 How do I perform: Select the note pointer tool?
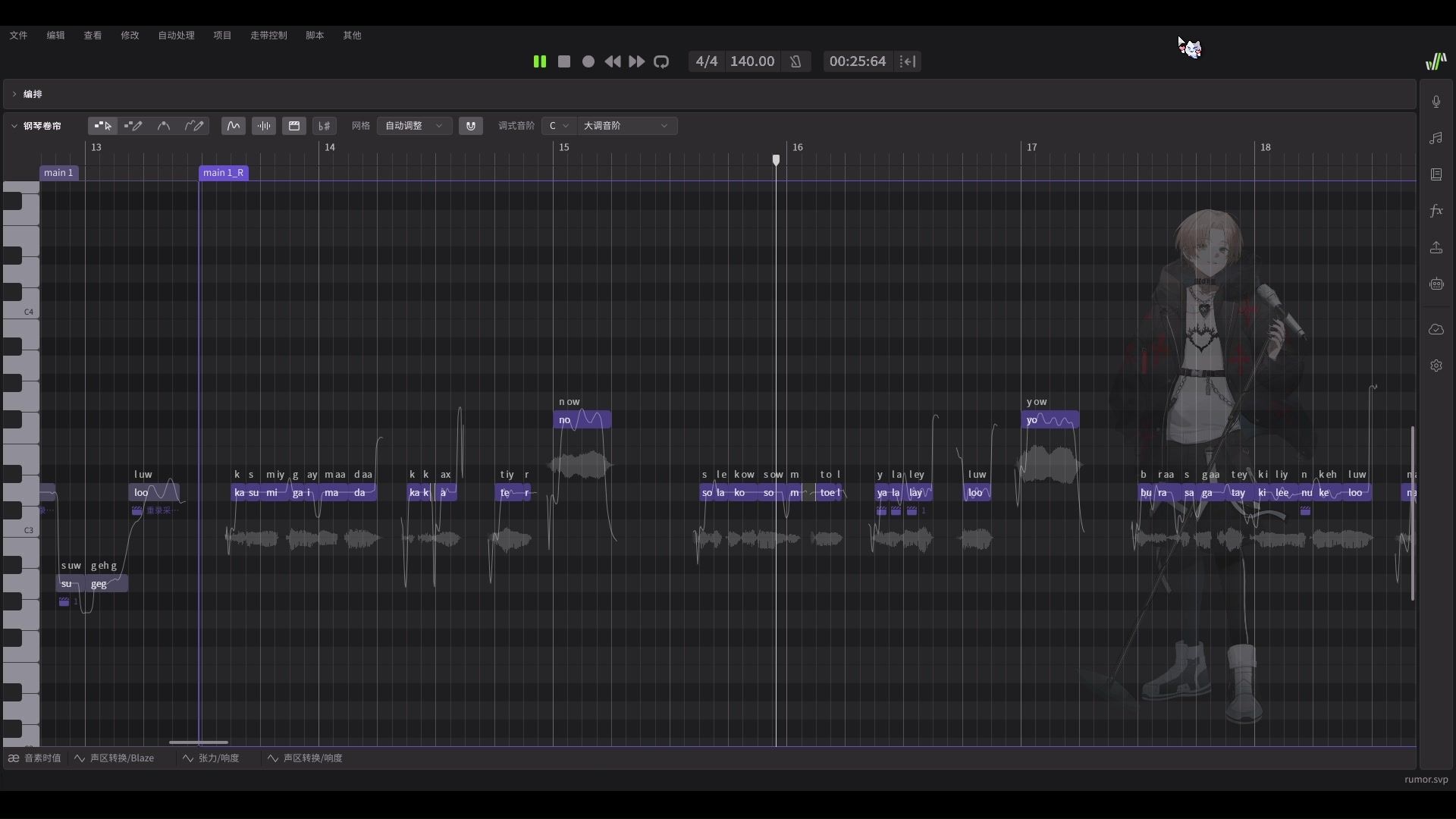click(x=103, y=126)
